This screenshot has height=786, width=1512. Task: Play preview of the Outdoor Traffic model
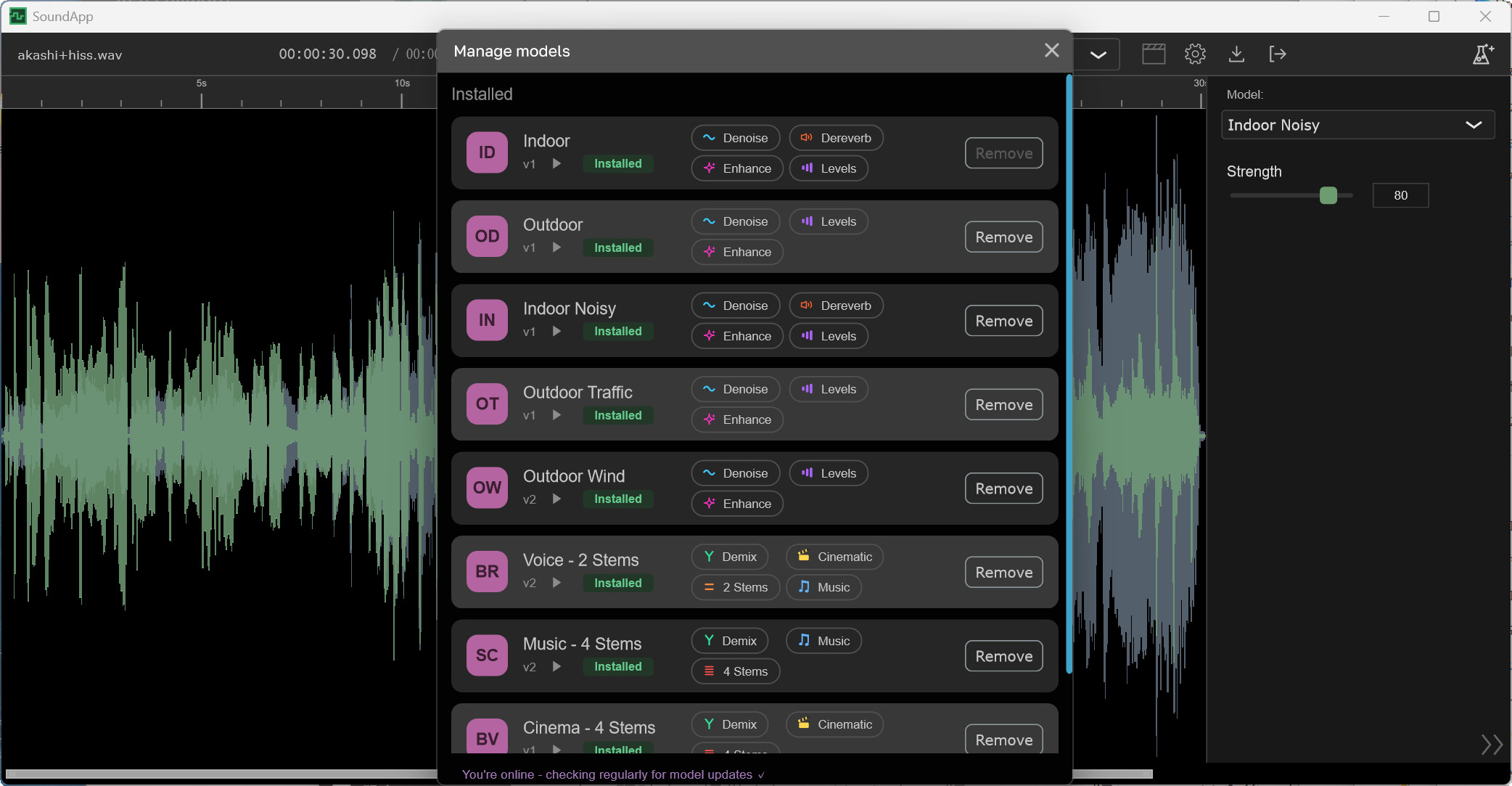click(556, 415)
